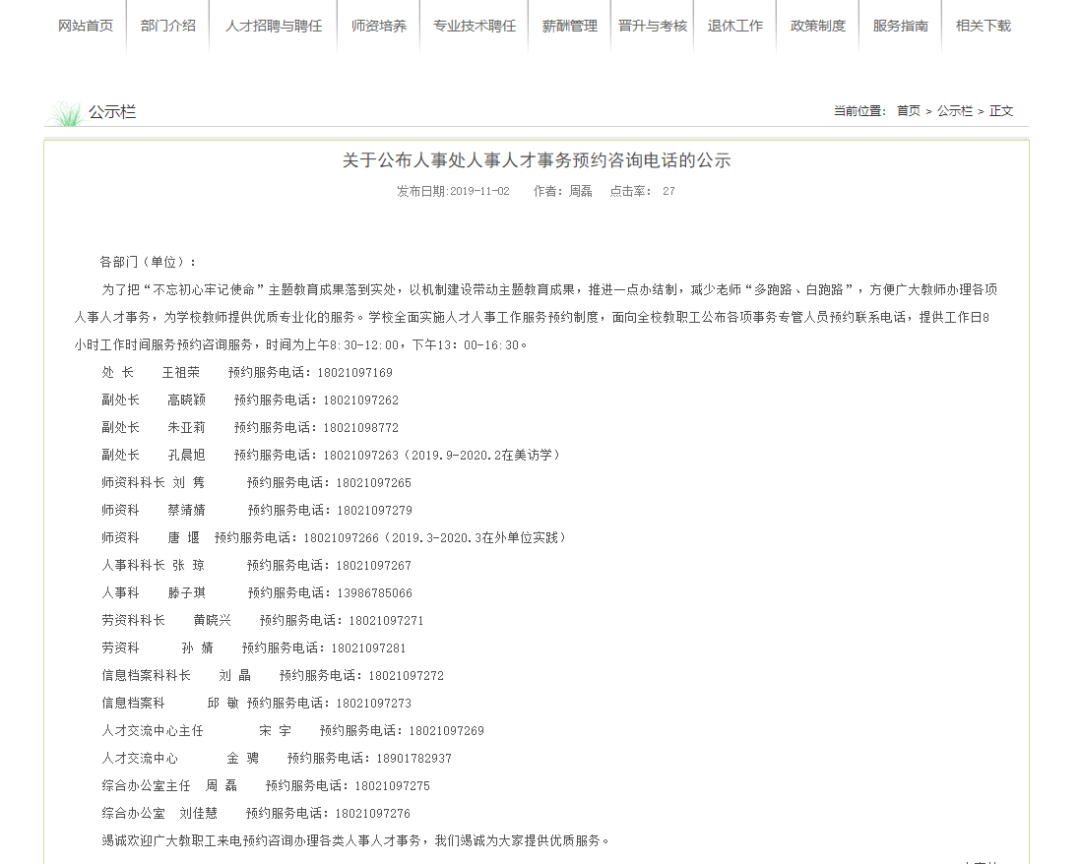Click phone number 18021097281 of 孙婧
Viewport: 1080px width, 864px height.
click(x=368, y=648)
